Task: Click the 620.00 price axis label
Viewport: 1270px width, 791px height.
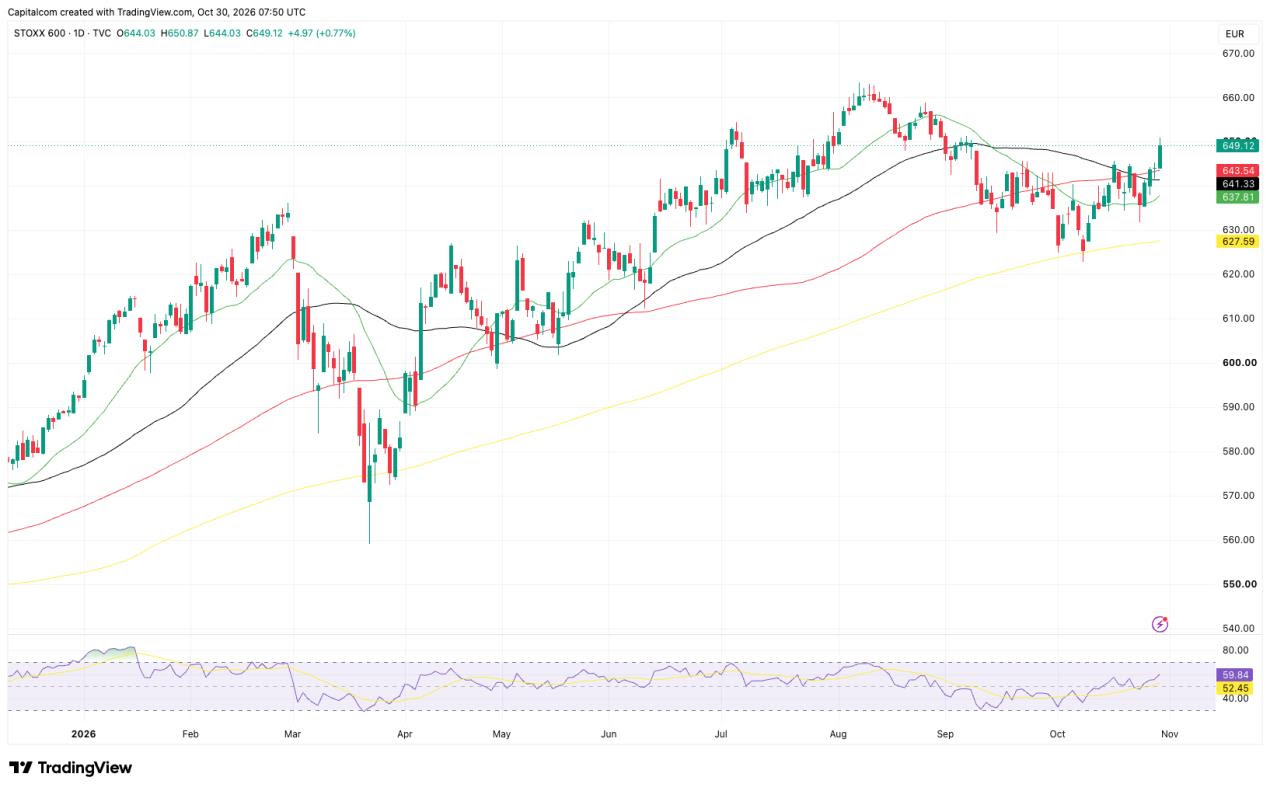Action: [x=1238, y=274]
